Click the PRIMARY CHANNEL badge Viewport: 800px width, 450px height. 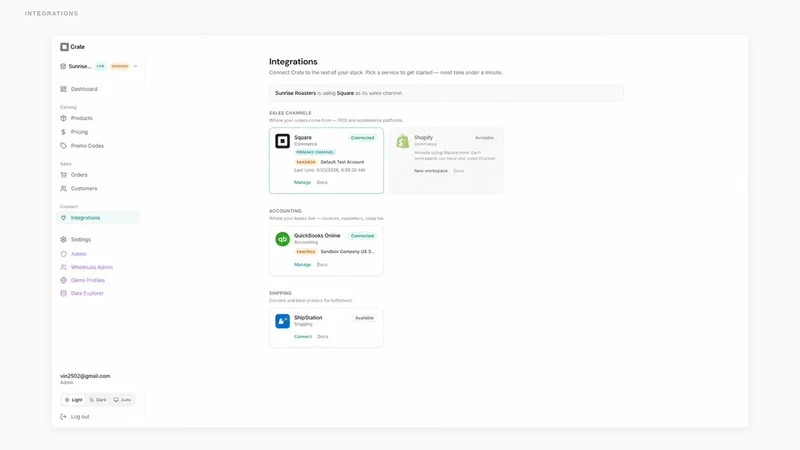click(x=315, y=152)
